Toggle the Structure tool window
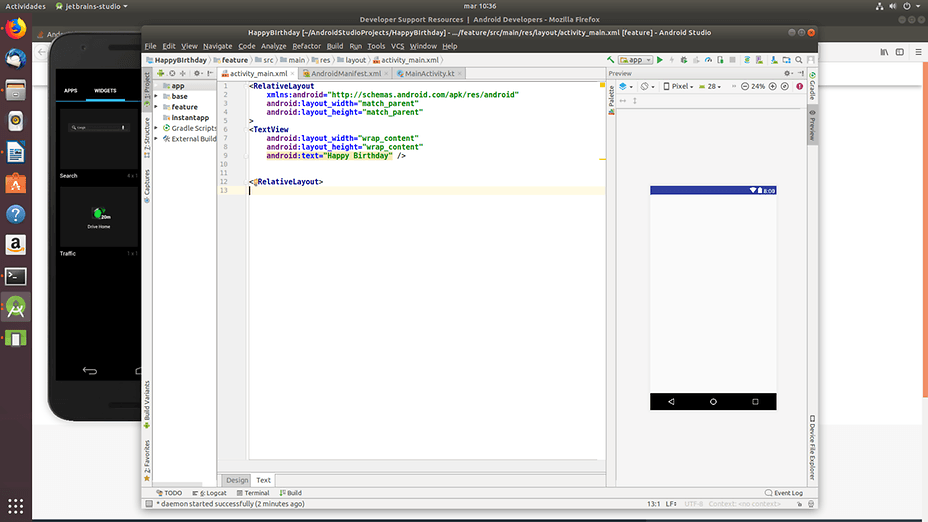Viewport: 928px width, 522px height. coord(147,137)
